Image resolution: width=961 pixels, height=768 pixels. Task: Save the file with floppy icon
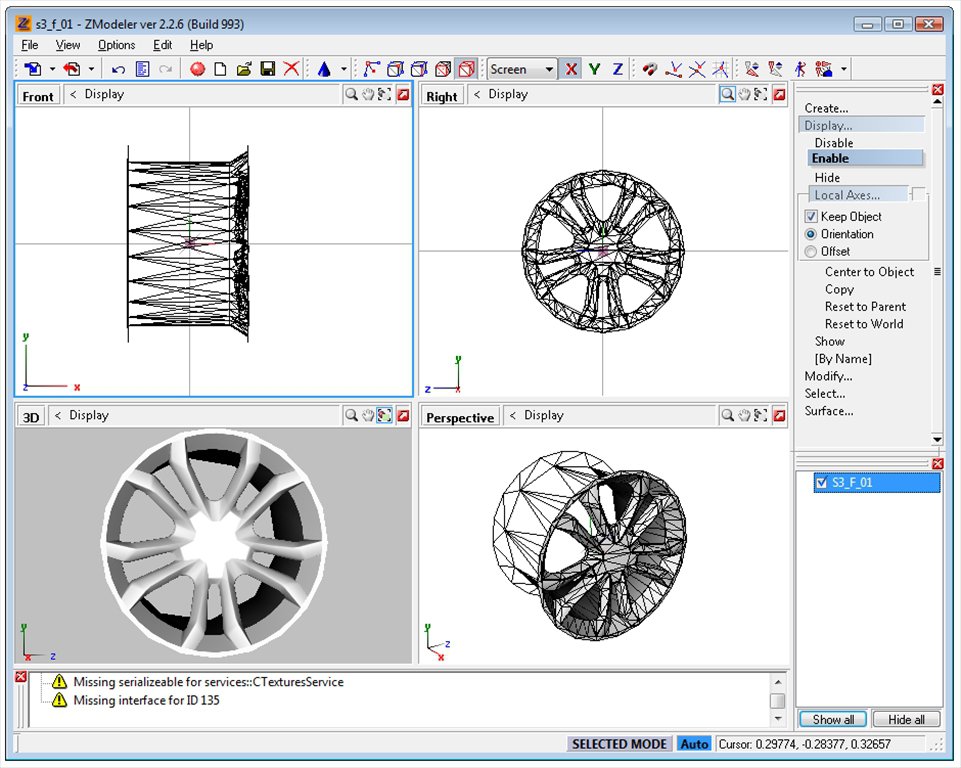click(267, 69)
